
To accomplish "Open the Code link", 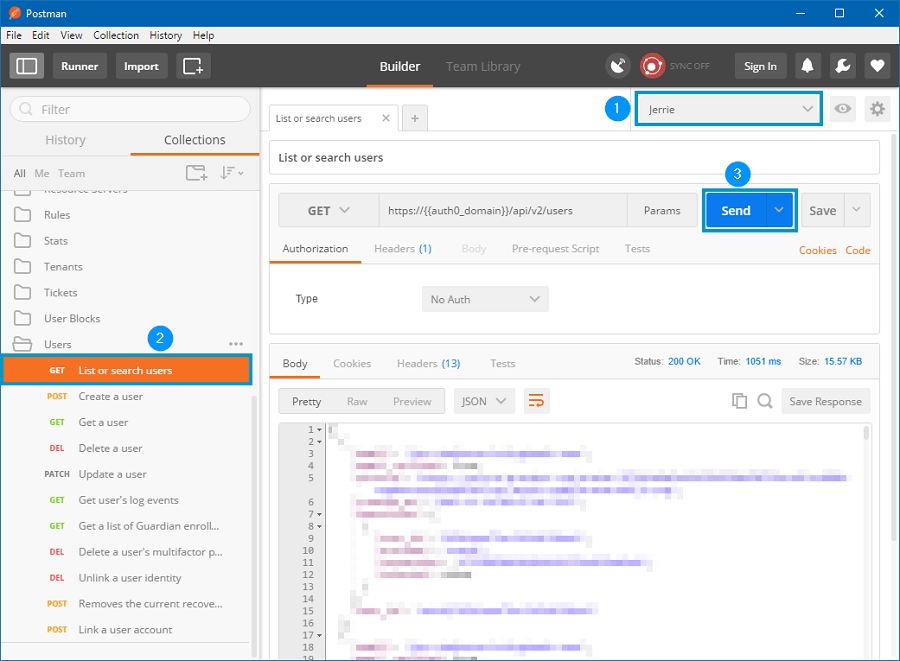I will click(x=858, y=250).
